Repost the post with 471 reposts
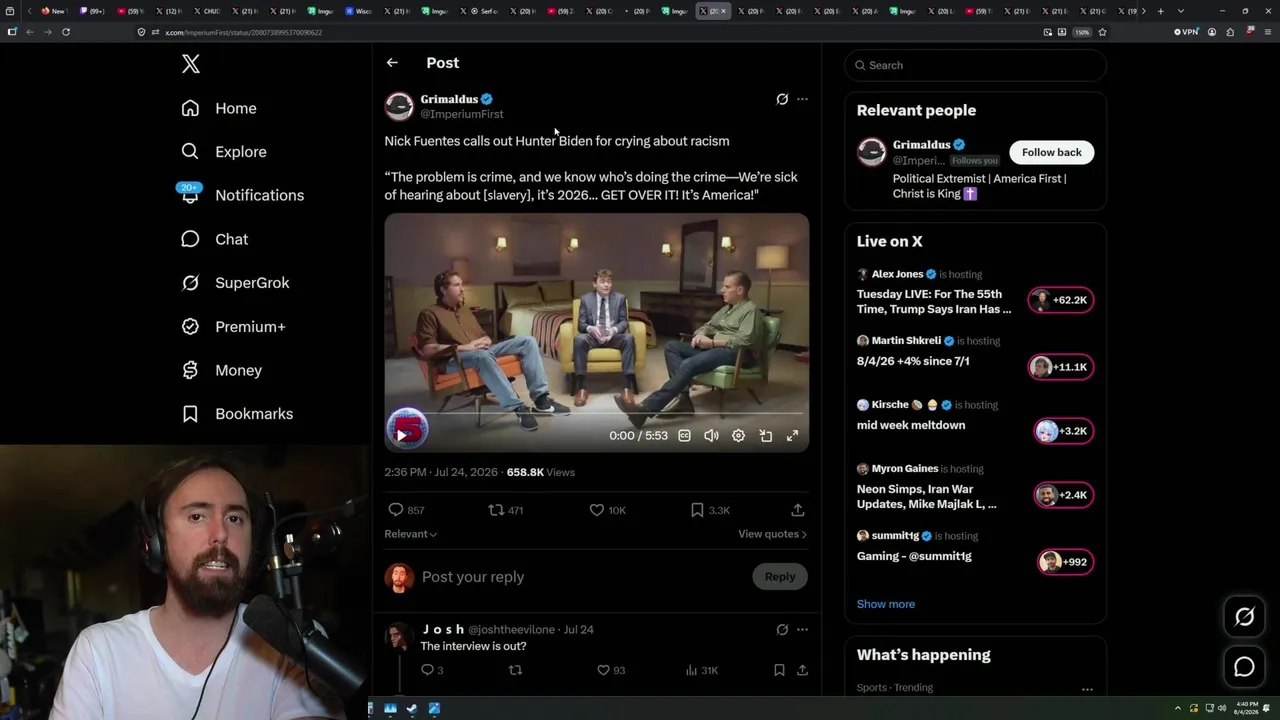Image resolution: width=1280 pixels, height=720 pixels. pos(505,510)
